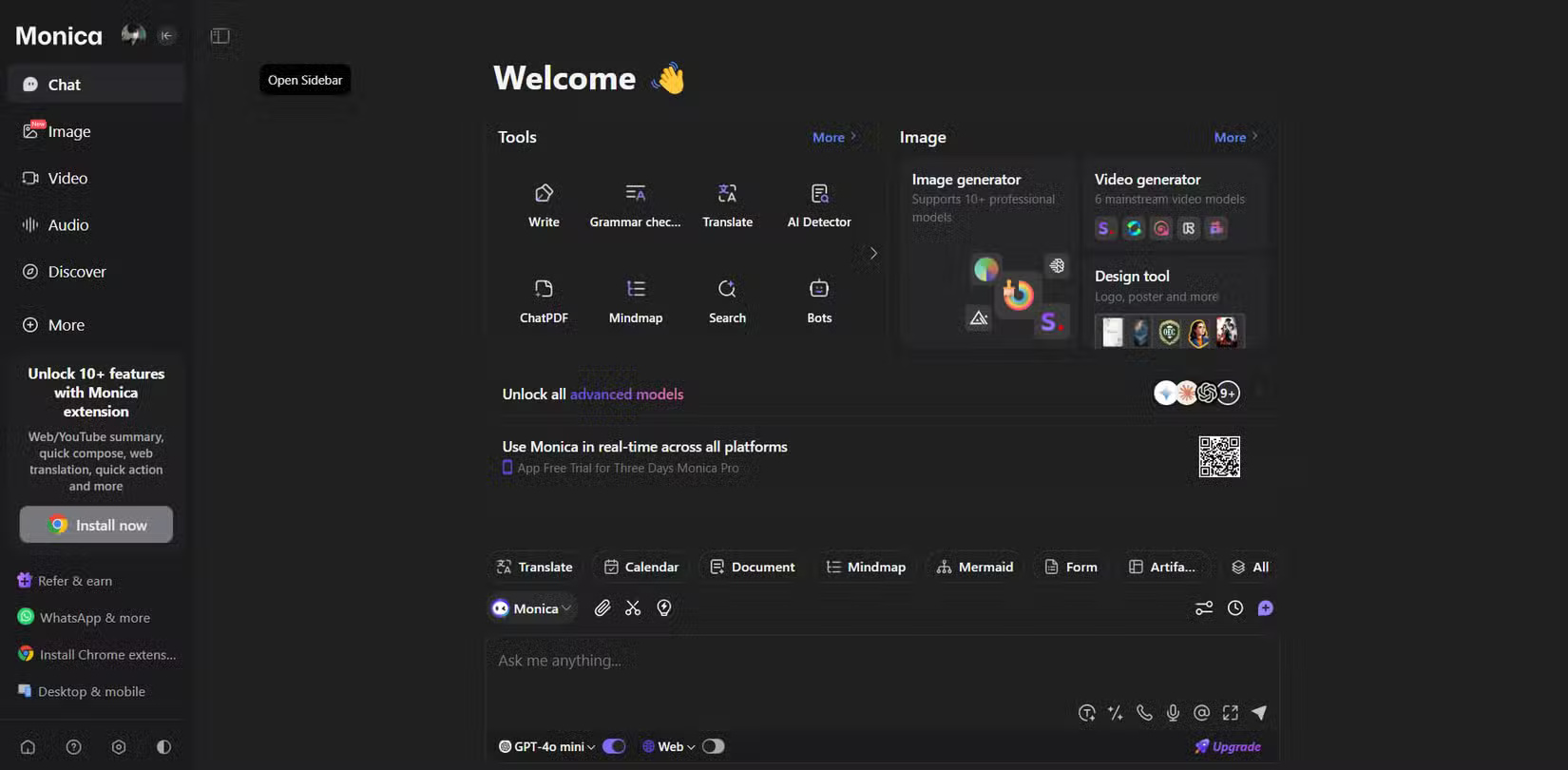Click the phone call icon in input box

[1144, 713]
